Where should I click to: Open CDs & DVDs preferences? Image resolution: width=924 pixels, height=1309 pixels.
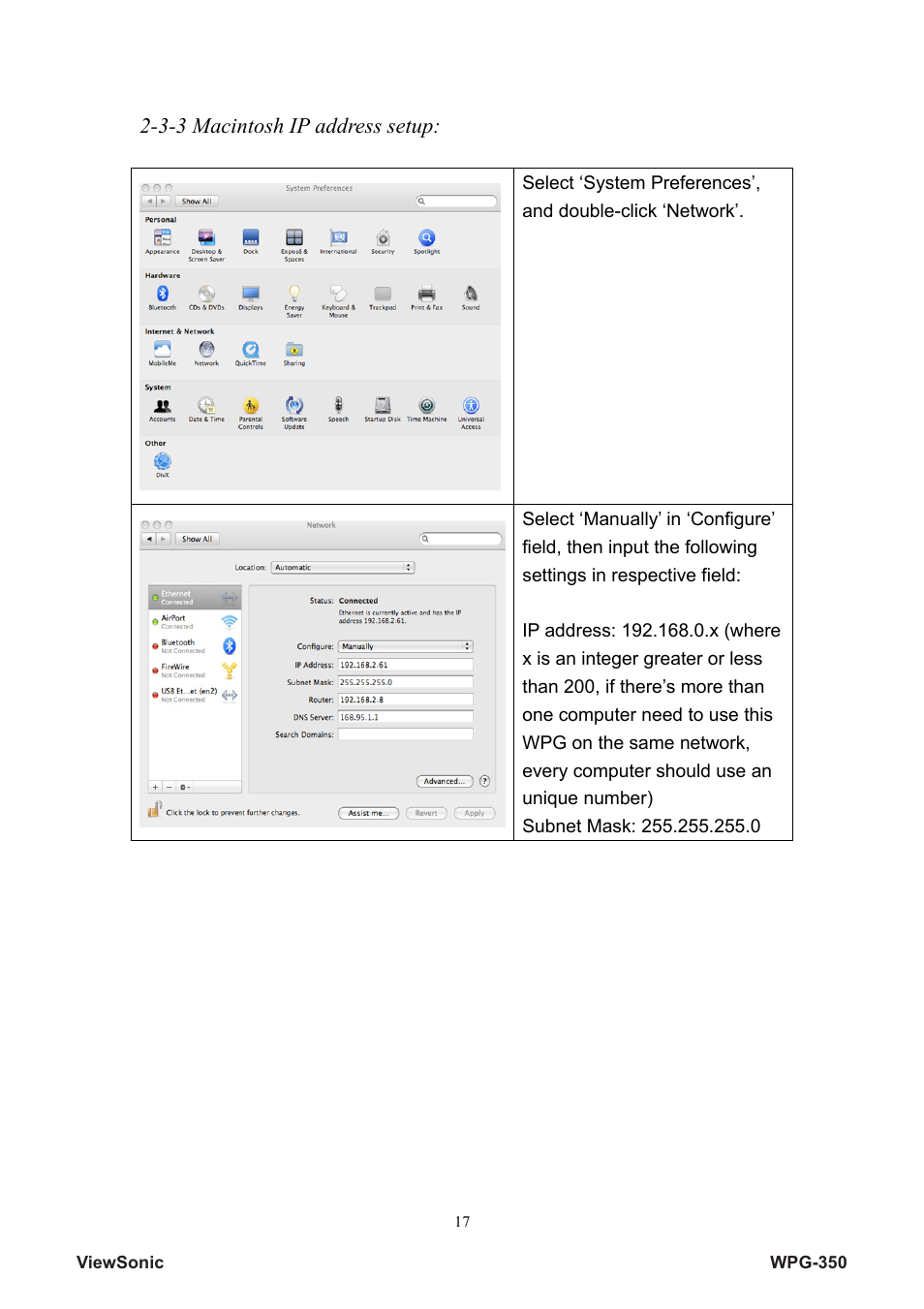[206, 297]
